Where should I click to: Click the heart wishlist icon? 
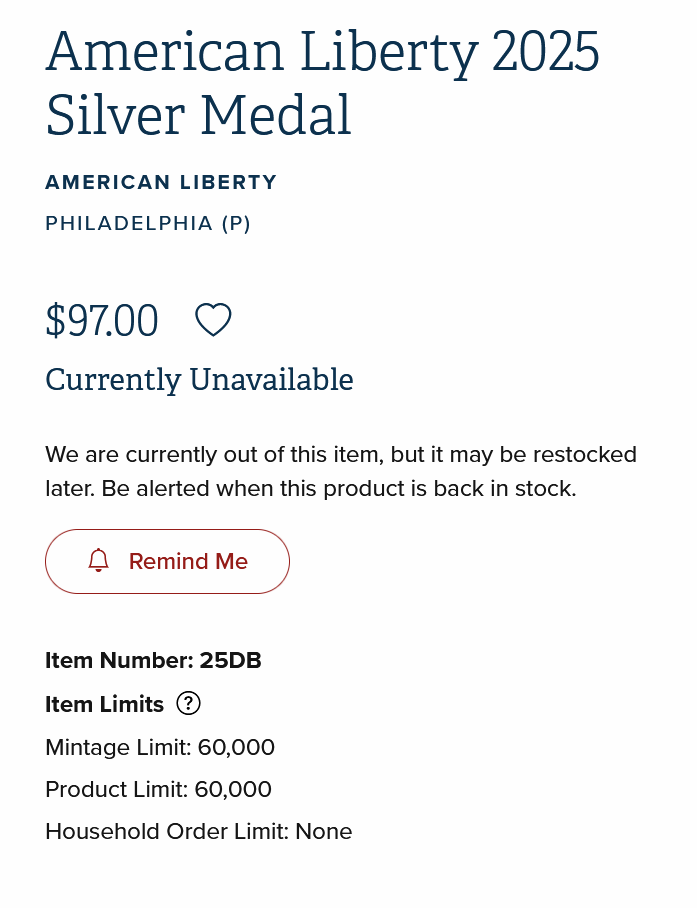pyautogui.click(x=213, y=320)
